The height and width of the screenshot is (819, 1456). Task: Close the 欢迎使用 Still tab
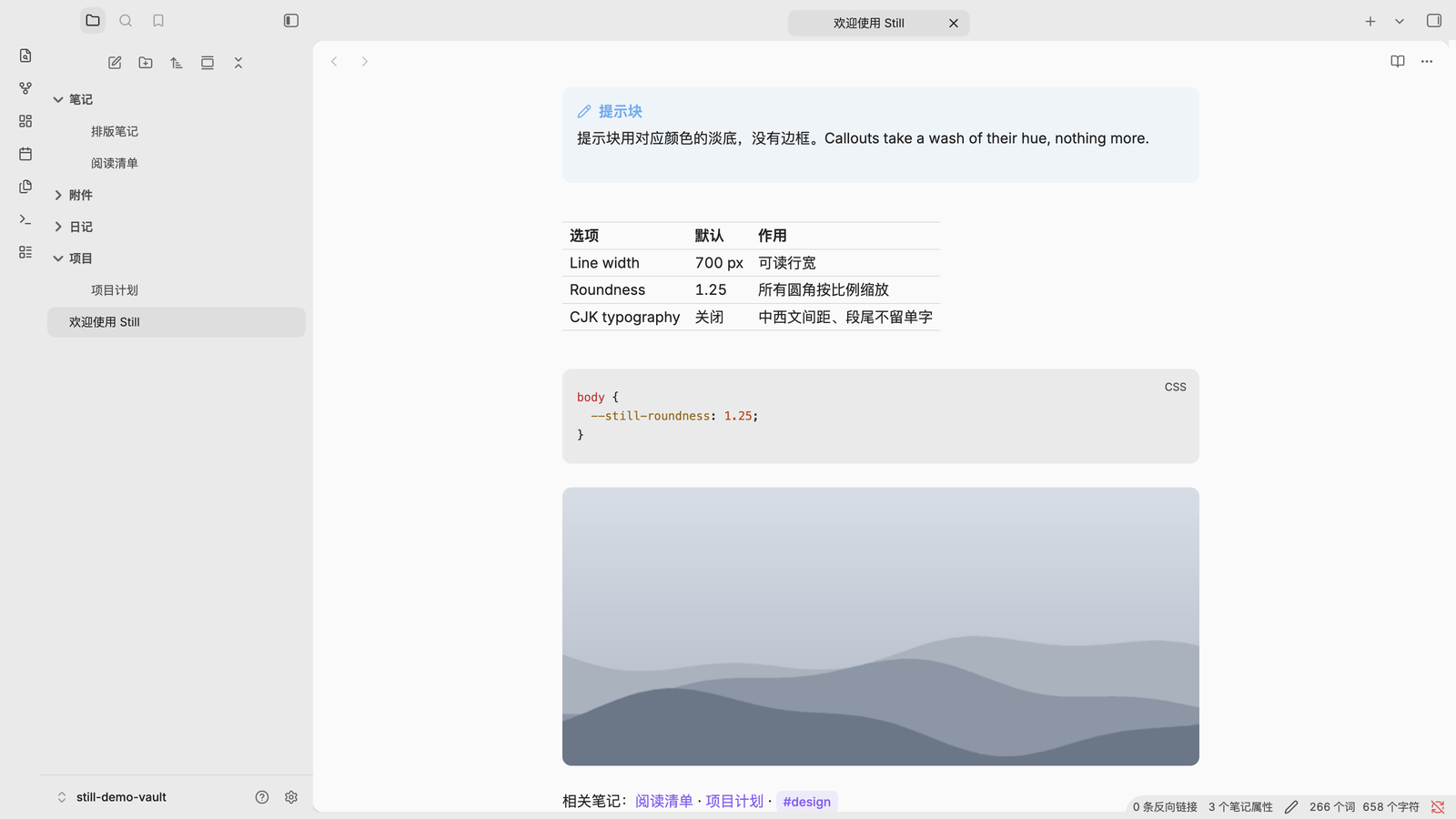[954, 24]
